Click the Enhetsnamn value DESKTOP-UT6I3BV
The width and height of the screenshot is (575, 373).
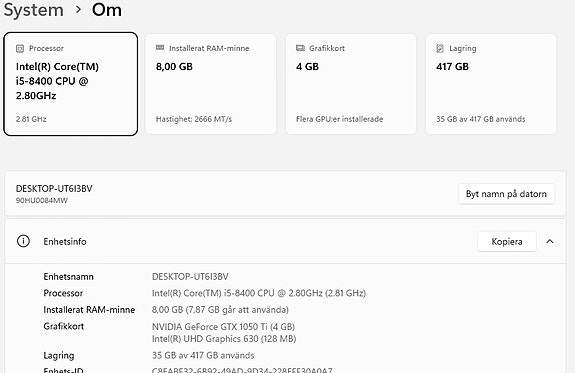coord(190,277)
